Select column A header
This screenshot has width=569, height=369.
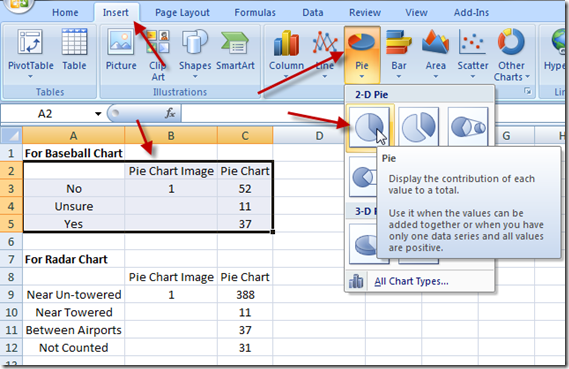click(x=74, y=136)
